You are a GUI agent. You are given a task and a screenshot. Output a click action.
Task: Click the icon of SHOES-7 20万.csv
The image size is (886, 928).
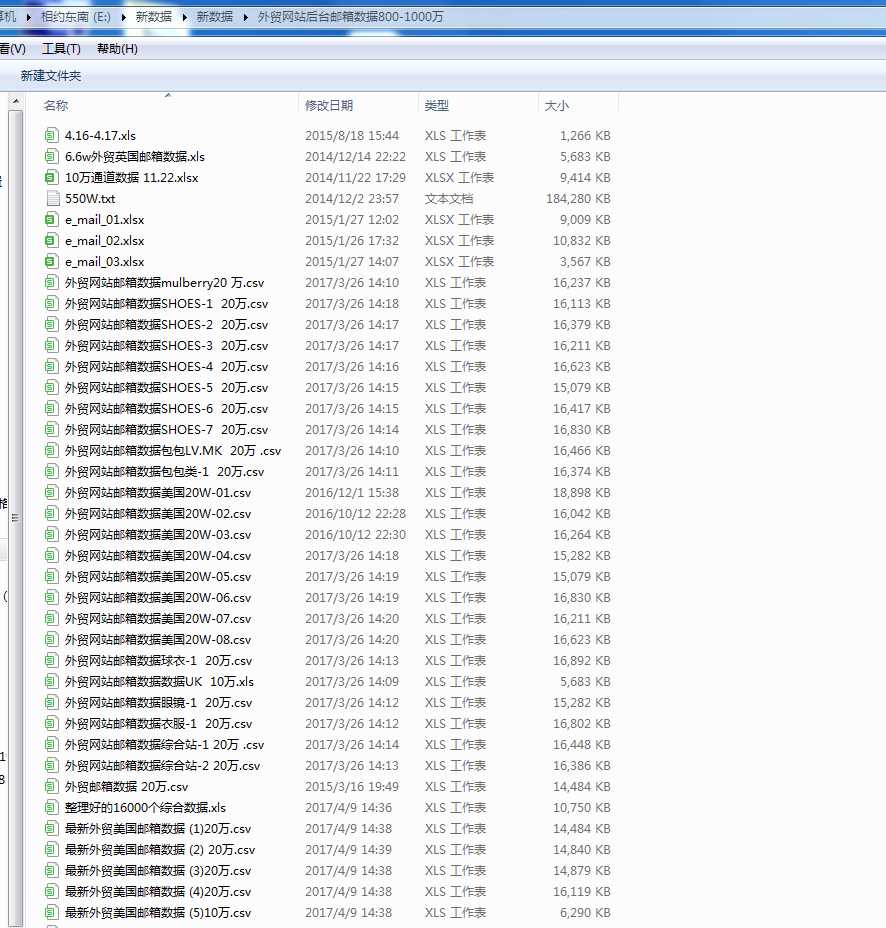click(x=51, y=430)
